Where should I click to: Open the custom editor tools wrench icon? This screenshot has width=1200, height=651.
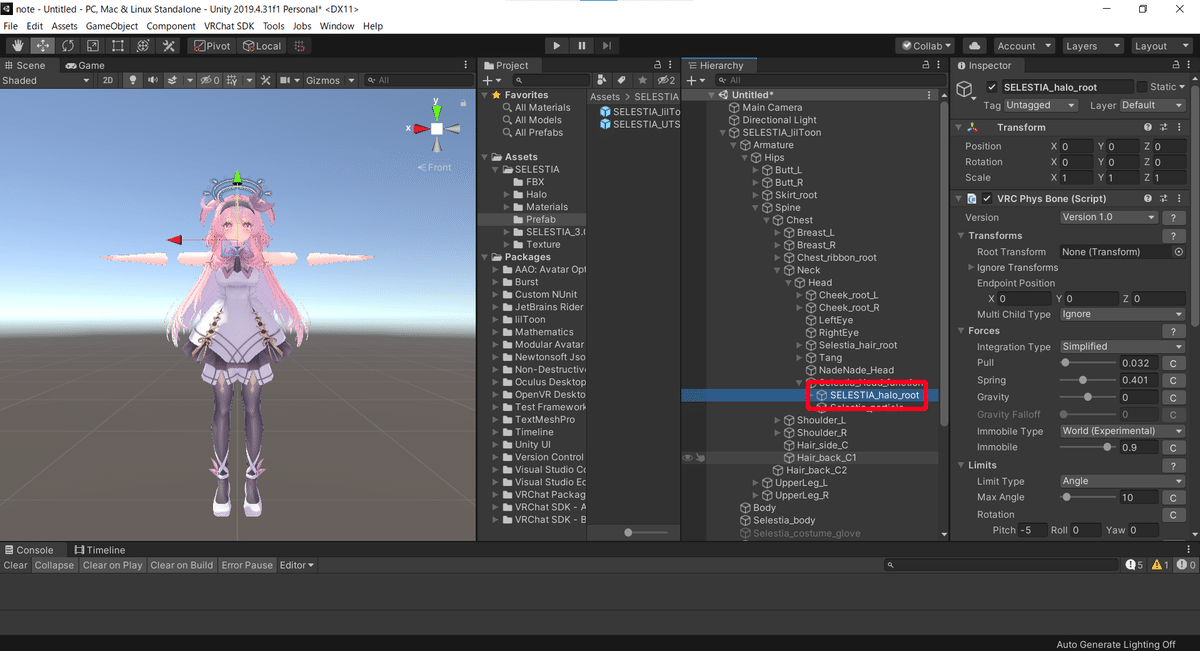click(x=167, y=45)
